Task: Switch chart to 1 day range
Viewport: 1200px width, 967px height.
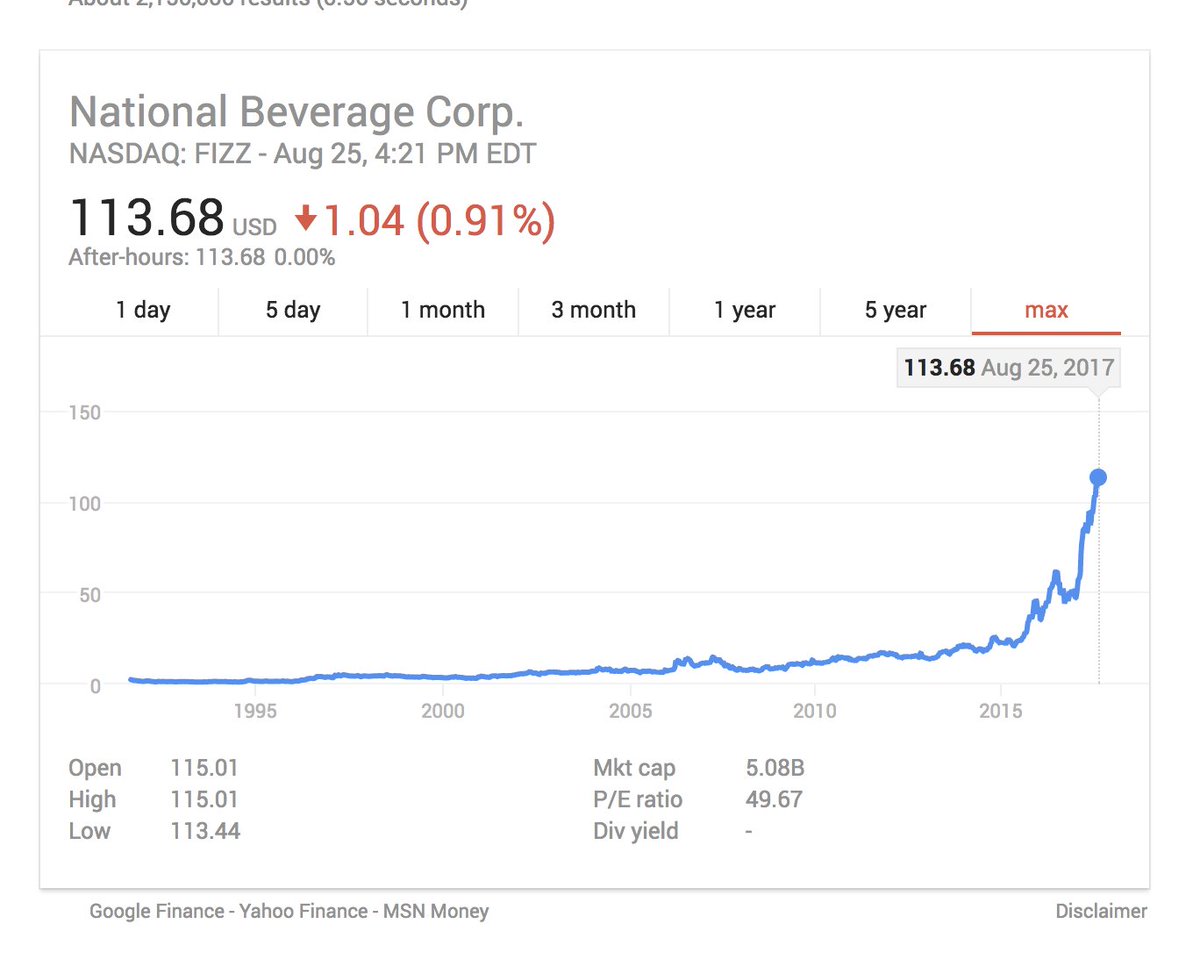Action: pyautogui.click(x=143, y=310)
